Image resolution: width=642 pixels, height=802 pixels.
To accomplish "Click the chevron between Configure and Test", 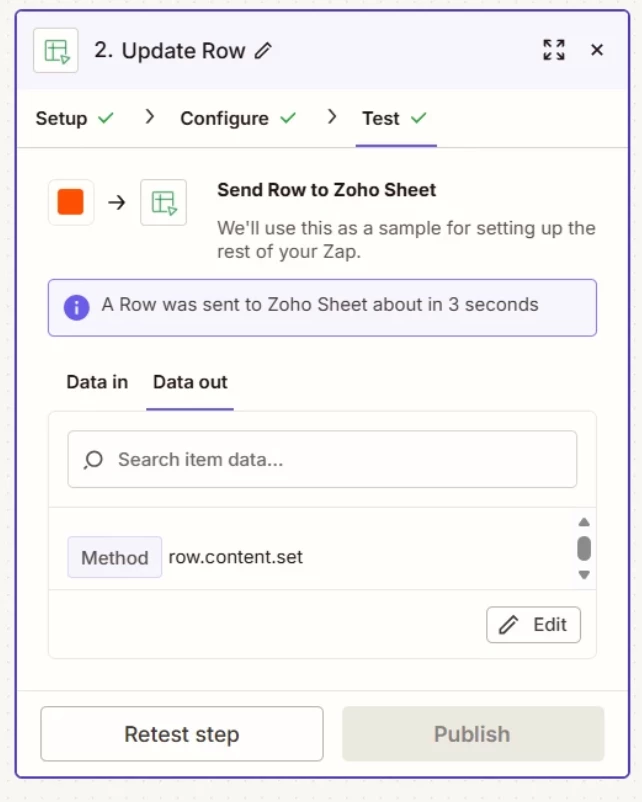I will tap(332, 117).
